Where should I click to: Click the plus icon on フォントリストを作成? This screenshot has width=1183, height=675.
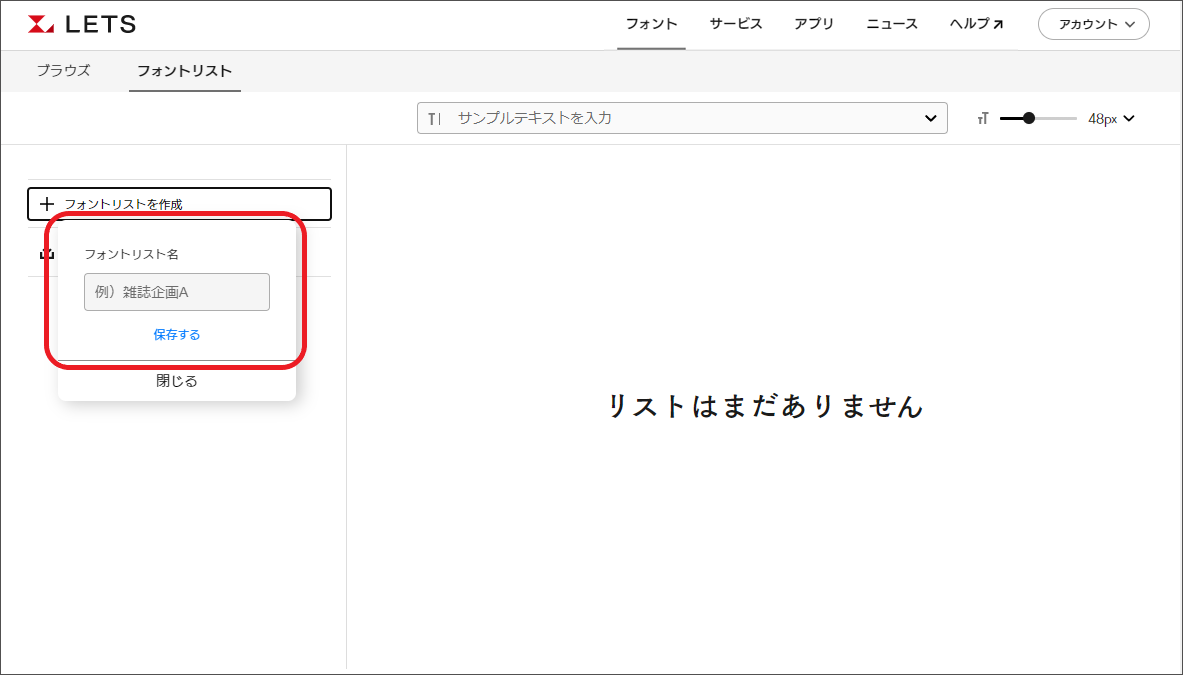46,204
